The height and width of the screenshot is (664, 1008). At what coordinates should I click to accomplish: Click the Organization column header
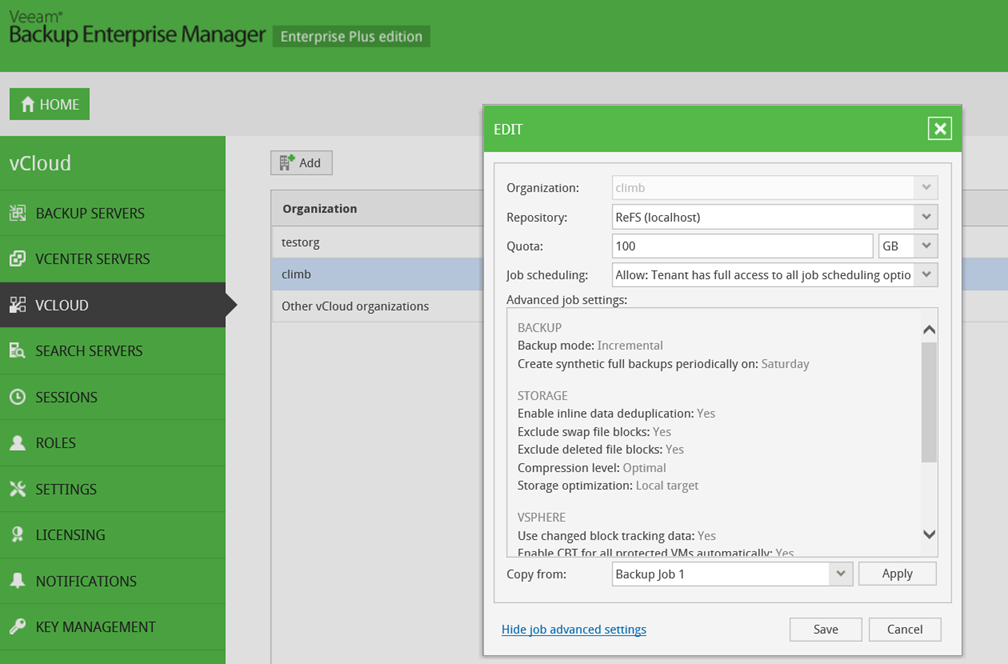[377, 208]
